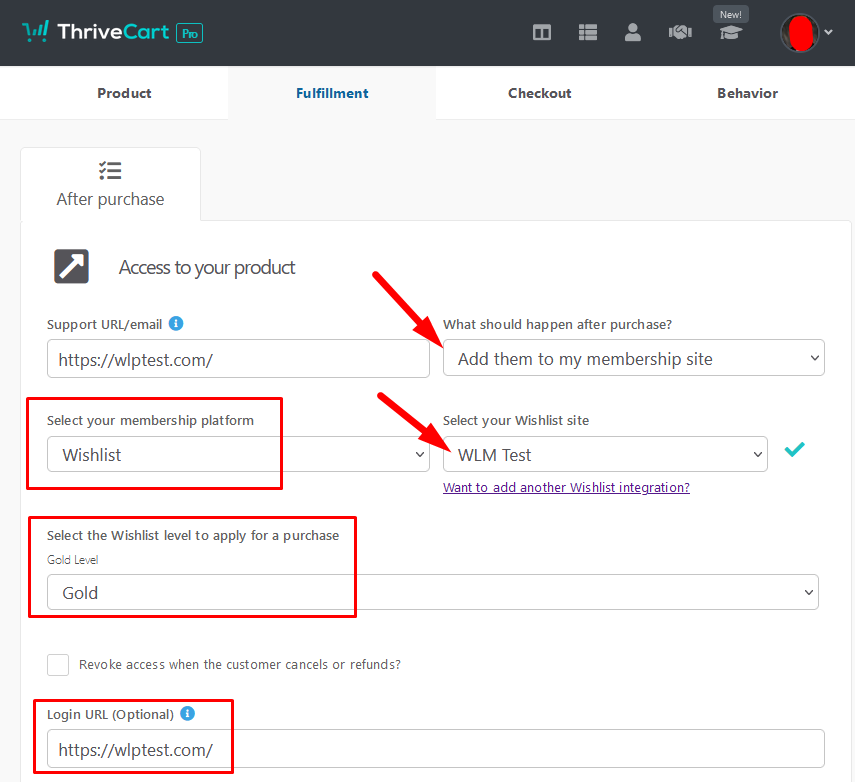This screenshot has height=782, width=855.
Task: Click the Login URL info icon
Action: [188, 713]
